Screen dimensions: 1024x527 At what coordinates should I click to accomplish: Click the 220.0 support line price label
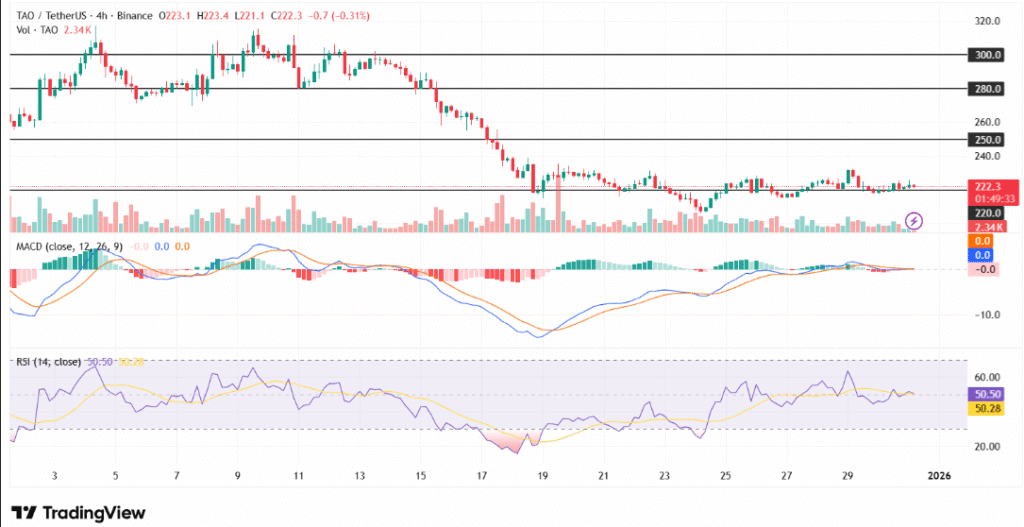click(x=988, y=213)
